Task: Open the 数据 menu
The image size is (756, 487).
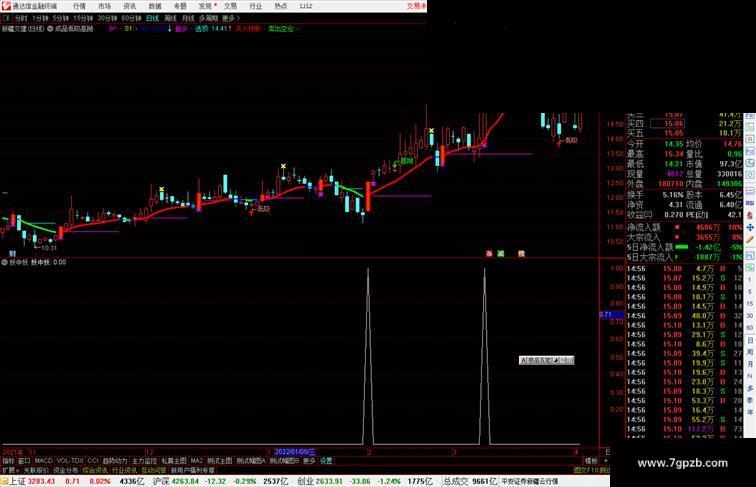Action: [155, 6]
